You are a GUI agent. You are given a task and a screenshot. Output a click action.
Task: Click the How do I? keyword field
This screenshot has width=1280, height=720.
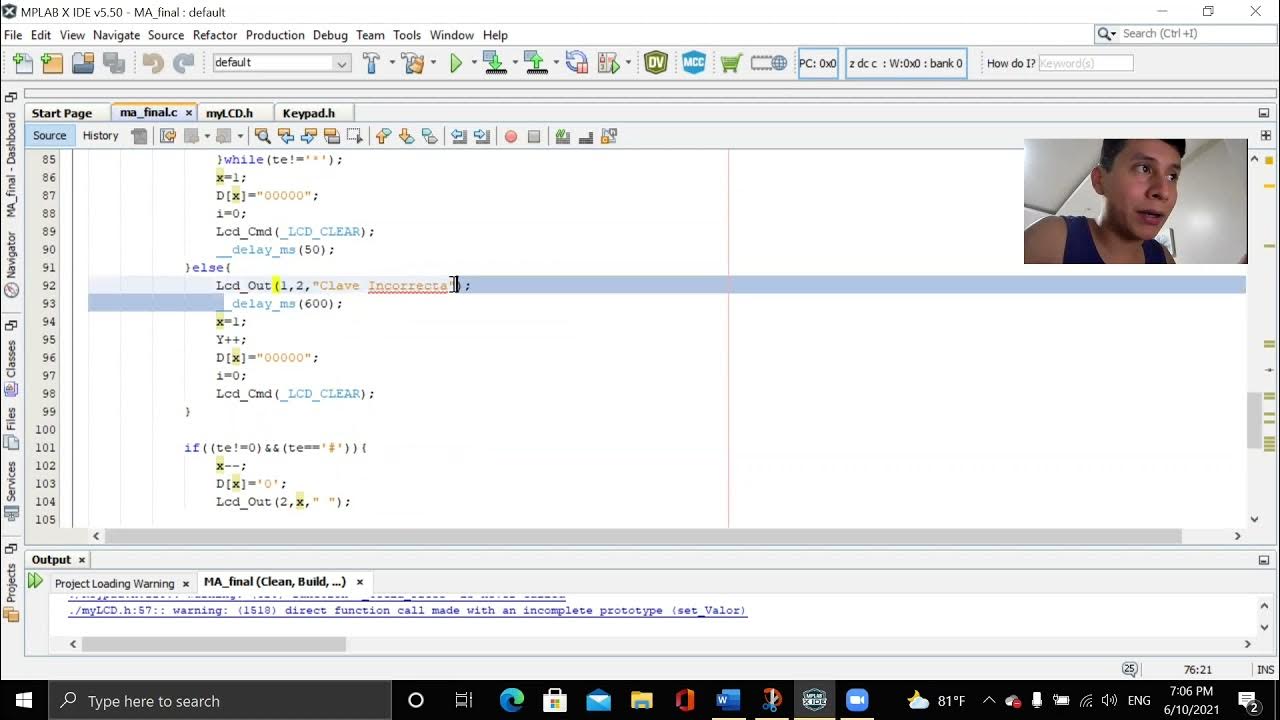coord(1085,63)
